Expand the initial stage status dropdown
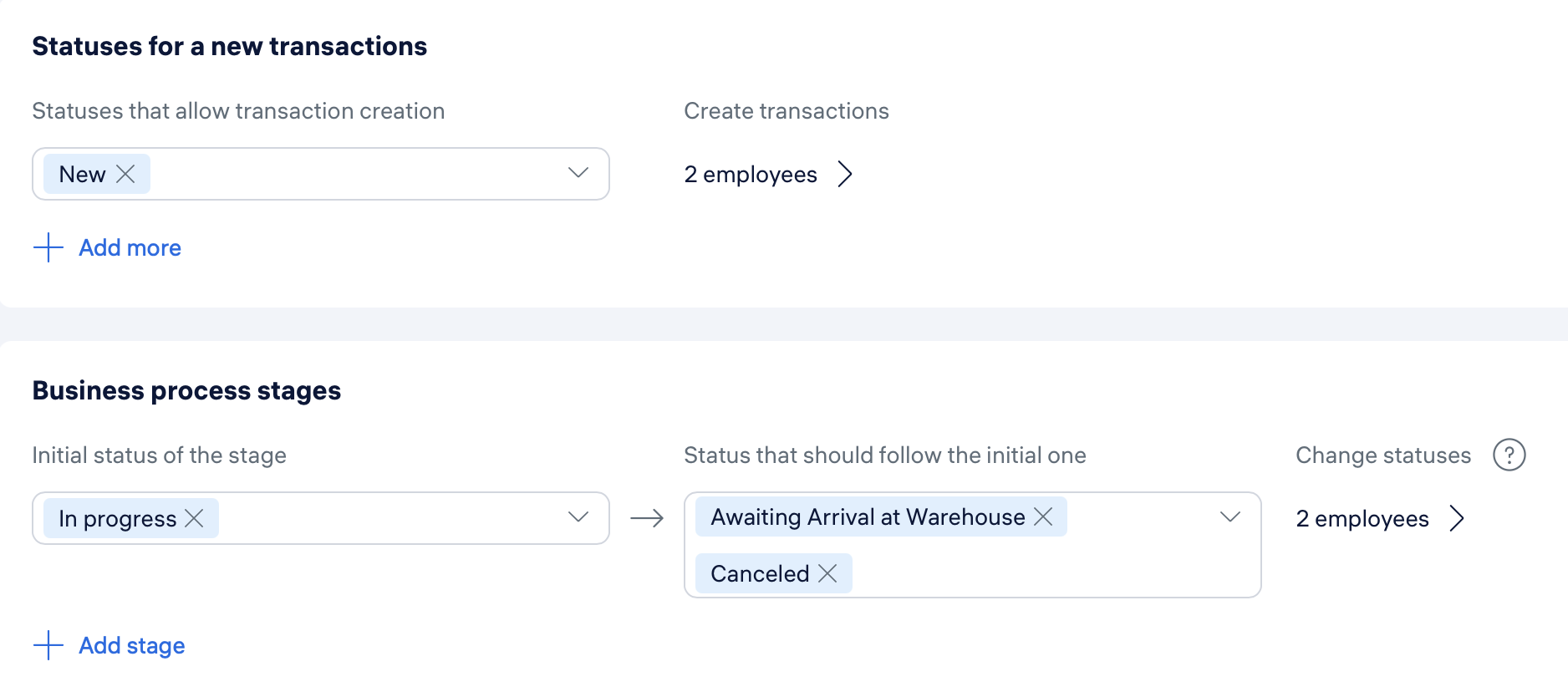This screenshot has height=697, width=1568. point(578,517)
